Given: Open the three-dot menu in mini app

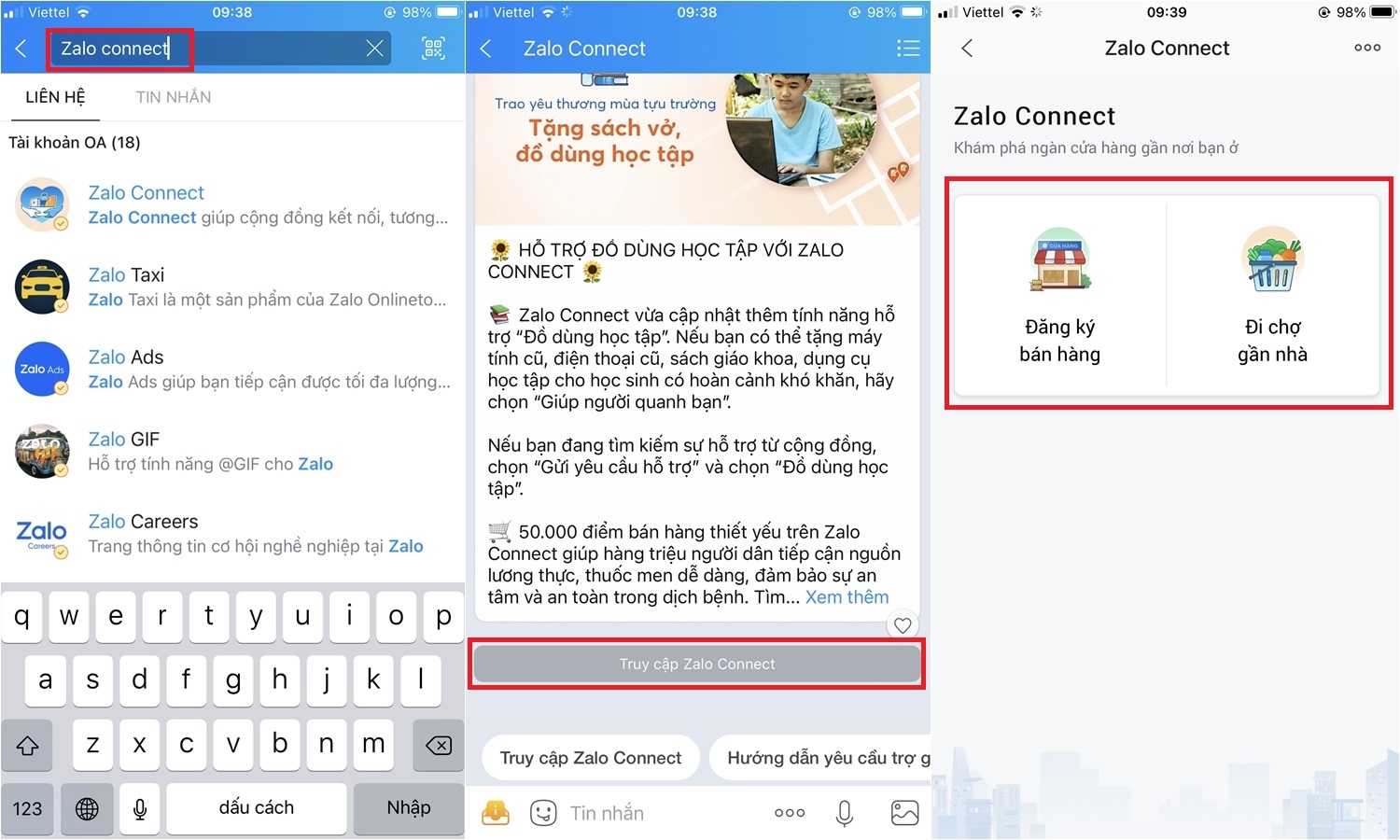Looking at the screenshot, I should click(1367, 48).
